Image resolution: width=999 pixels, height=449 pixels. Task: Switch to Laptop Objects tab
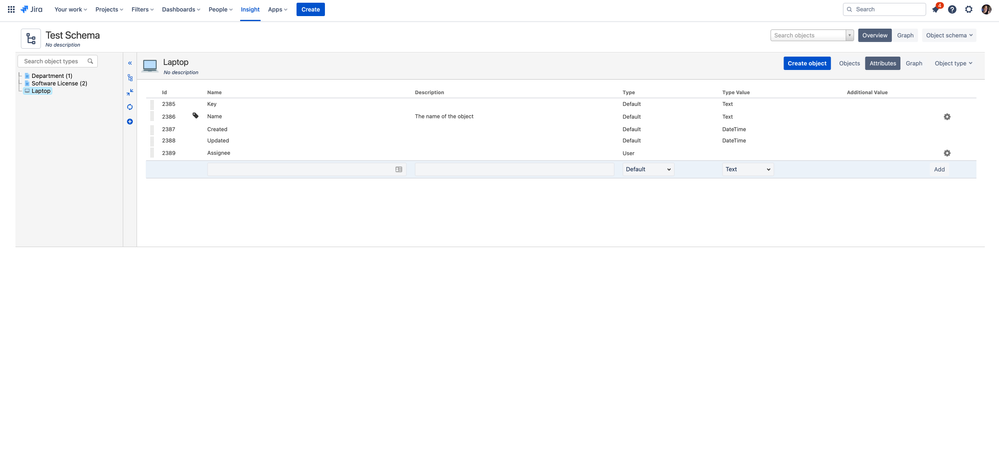tap(849, 63)
